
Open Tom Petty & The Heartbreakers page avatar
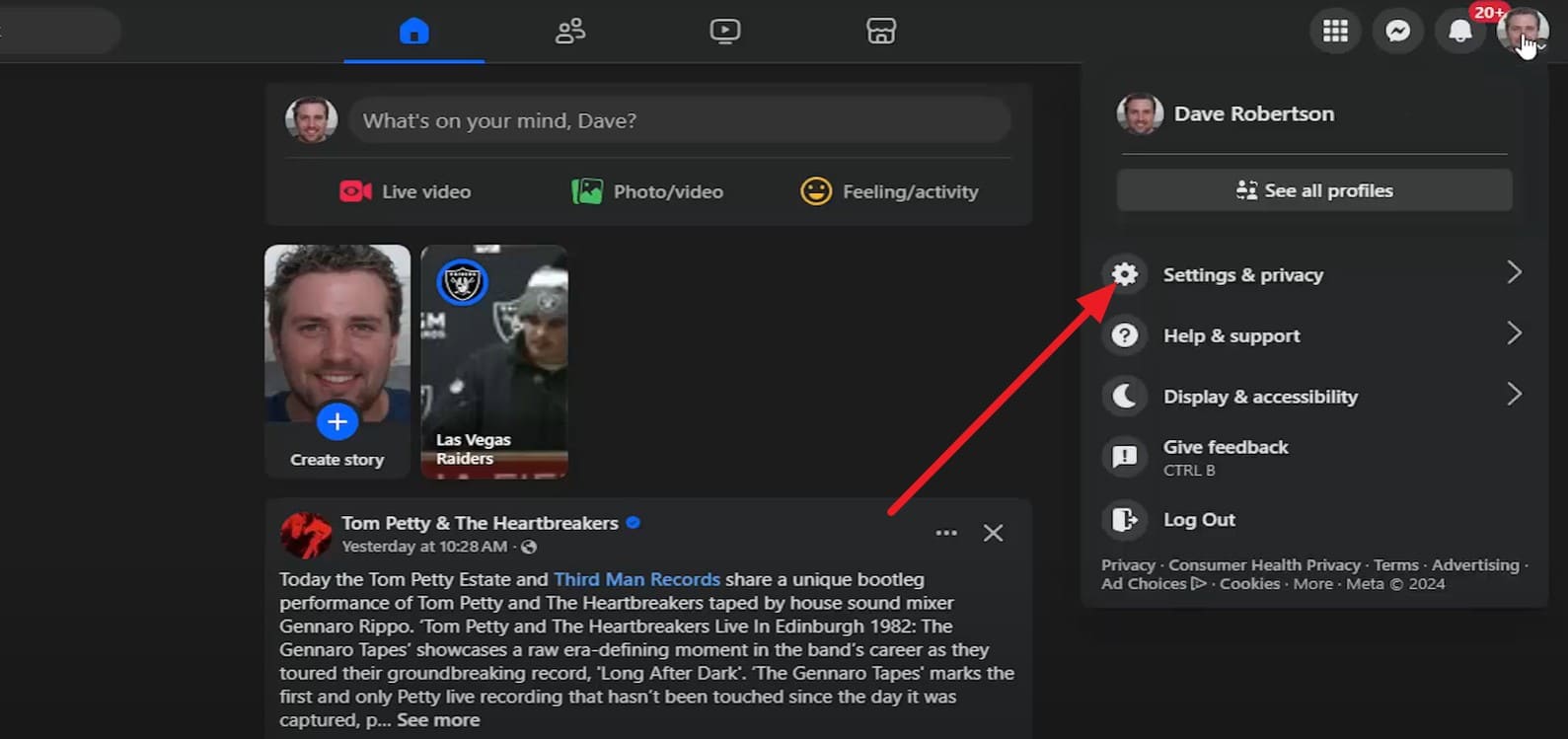click(306, 535)
